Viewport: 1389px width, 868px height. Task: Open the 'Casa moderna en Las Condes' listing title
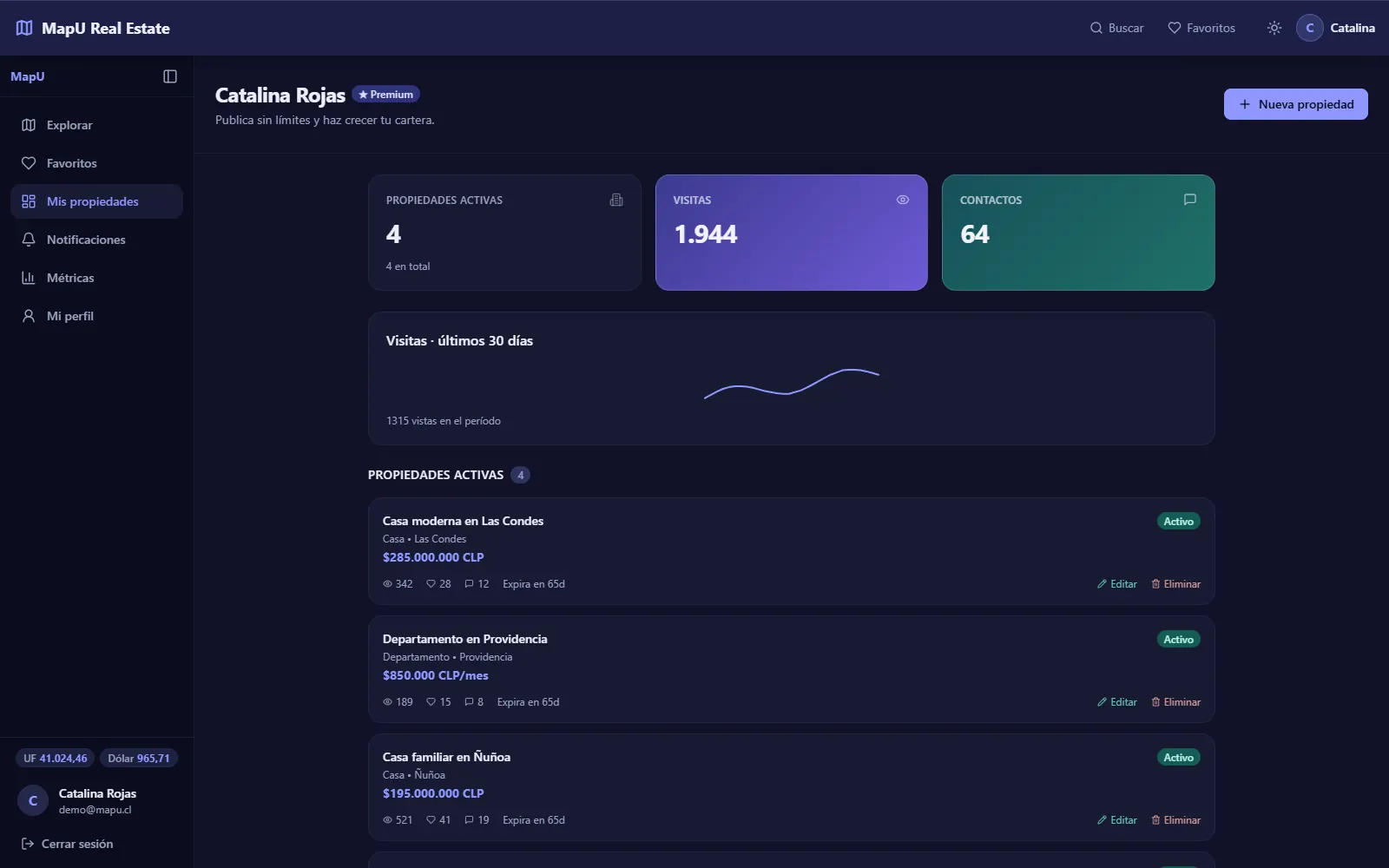tap(463, 521)
